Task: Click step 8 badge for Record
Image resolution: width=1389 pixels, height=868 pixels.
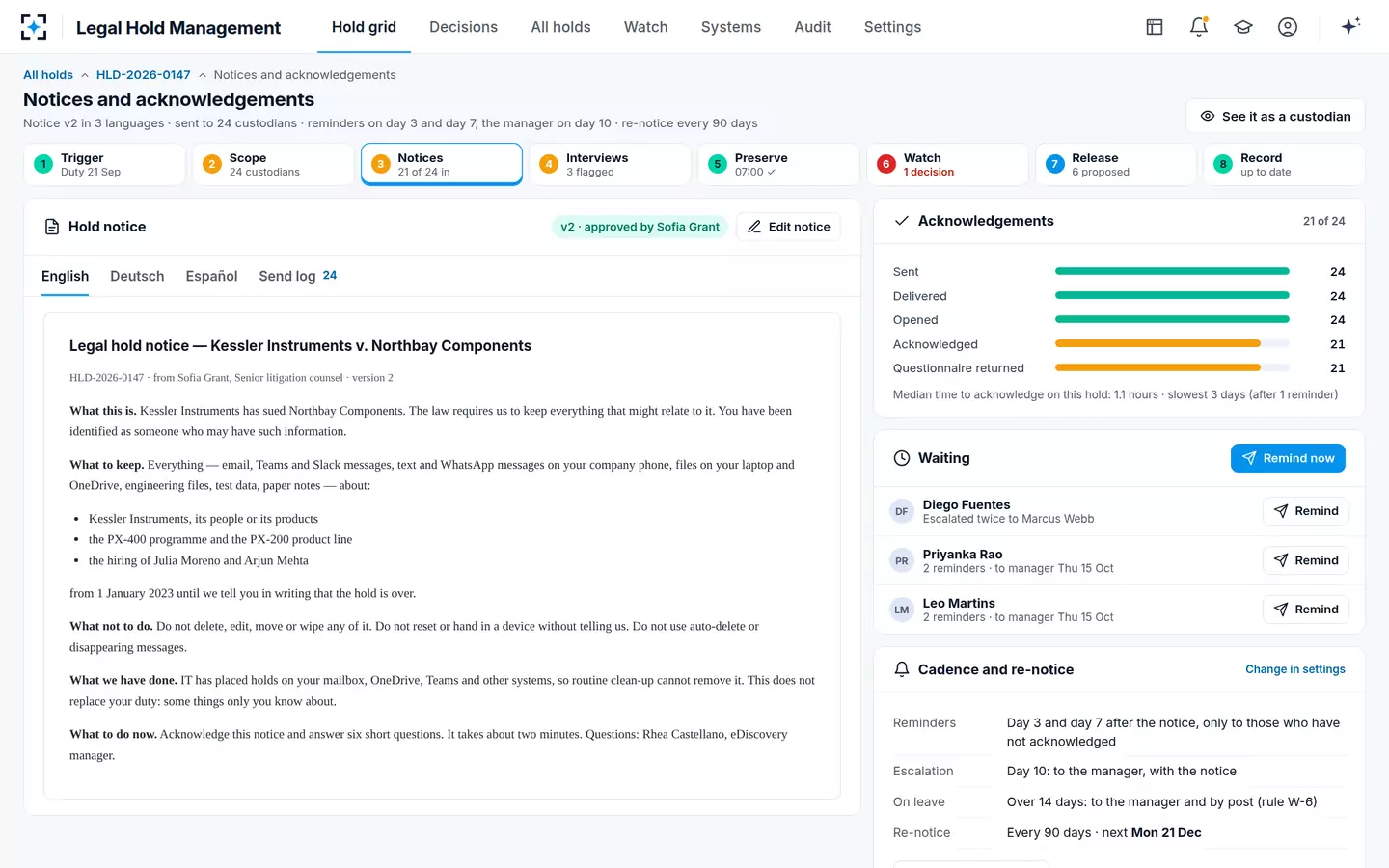Action: pyautogui.click(x=1223, y=164)
